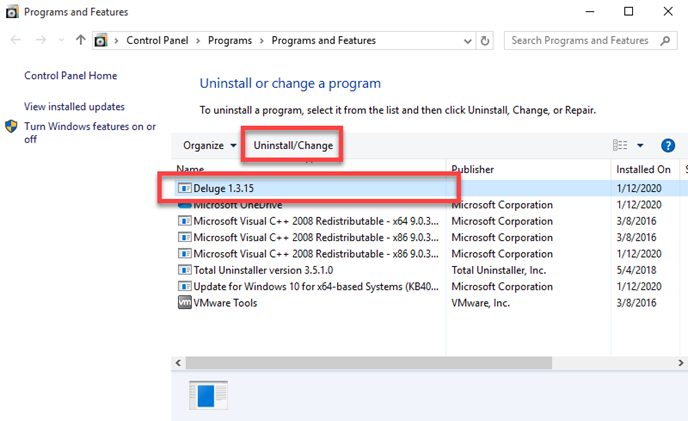Viewport: 688px width, 421px height.
Task: Click the Deluge 1.3.15 program icon
Action: click(185, 188)
